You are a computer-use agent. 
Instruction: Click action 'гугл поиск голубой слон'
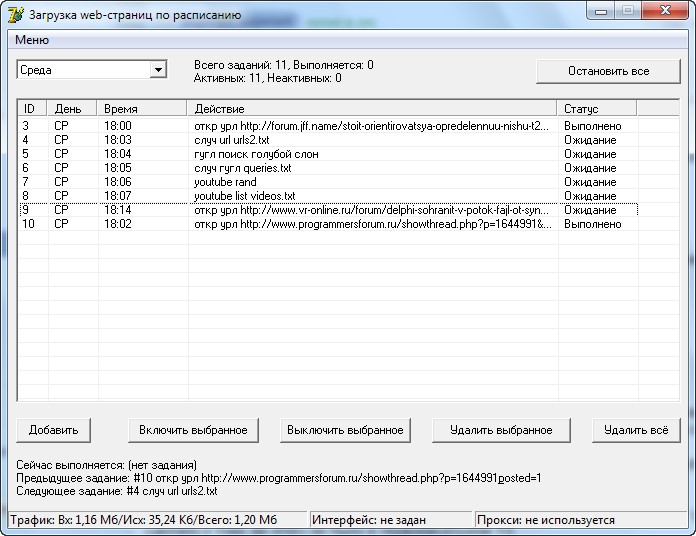[256, 154]
